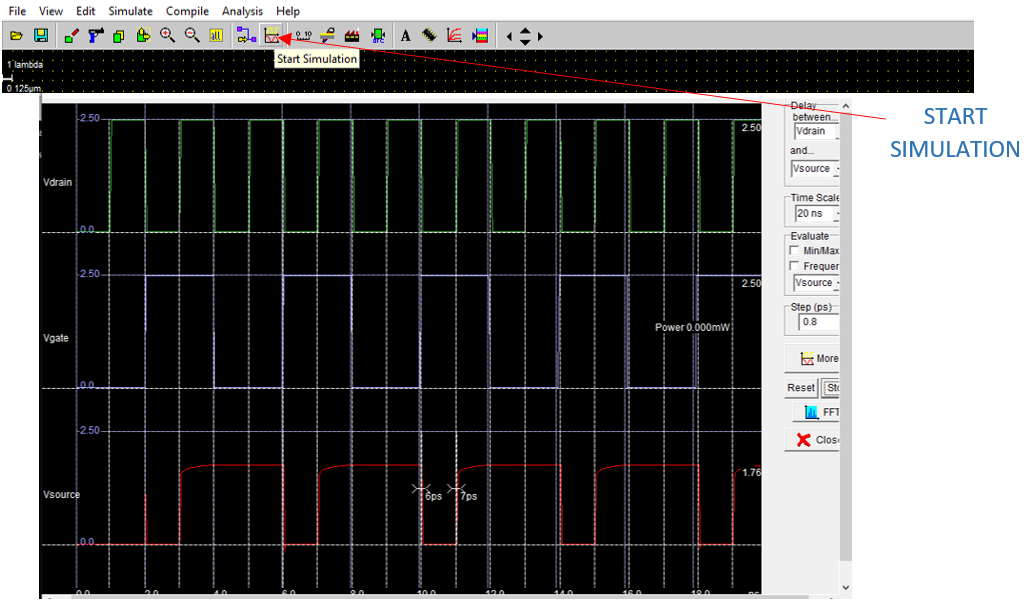Viewport: 1024px width, 602px height.
Task: Choose the copy elements tool
Action: [119, 36]
